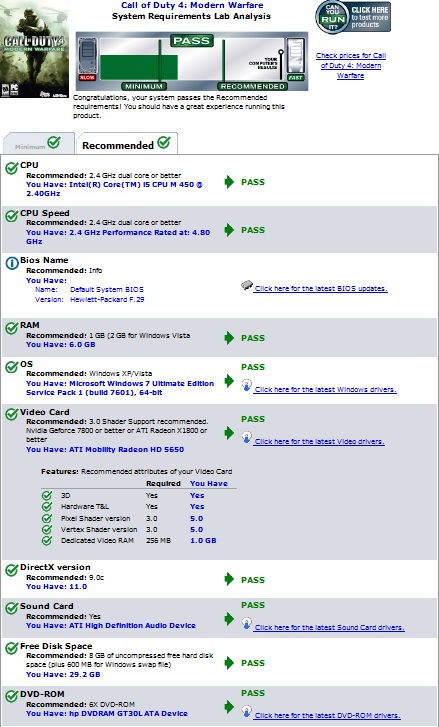Screen dimensions: 439x727
Task: Click the green arrow in the OS row
Action: (x=229, y=381)
